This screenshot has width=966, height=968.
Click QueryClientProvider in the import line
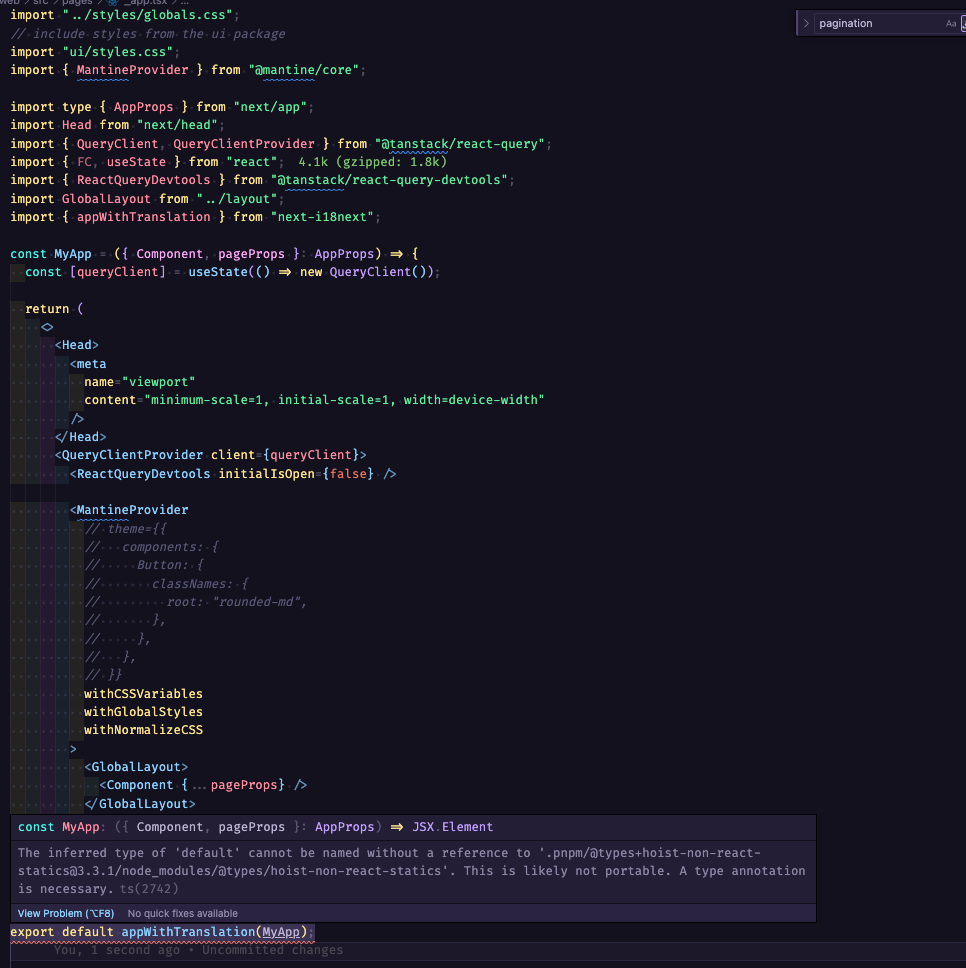pyautogui.click(x=244, y=144)
